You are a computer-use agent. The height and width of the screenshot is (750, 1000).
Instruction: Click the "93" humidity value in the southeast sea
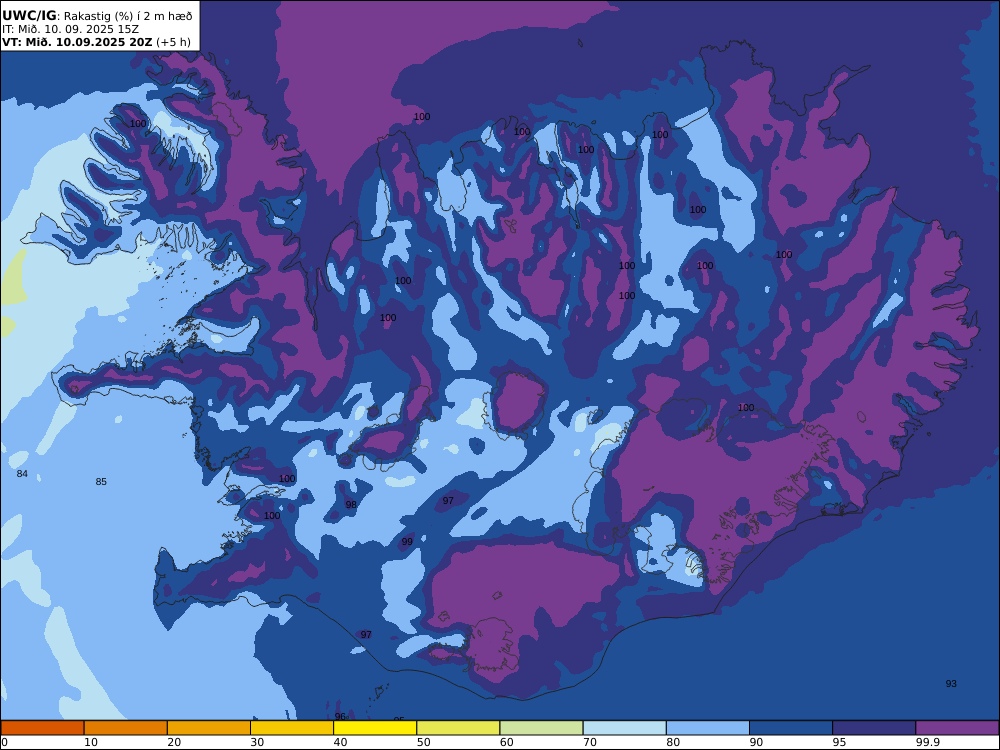(951, 684)
